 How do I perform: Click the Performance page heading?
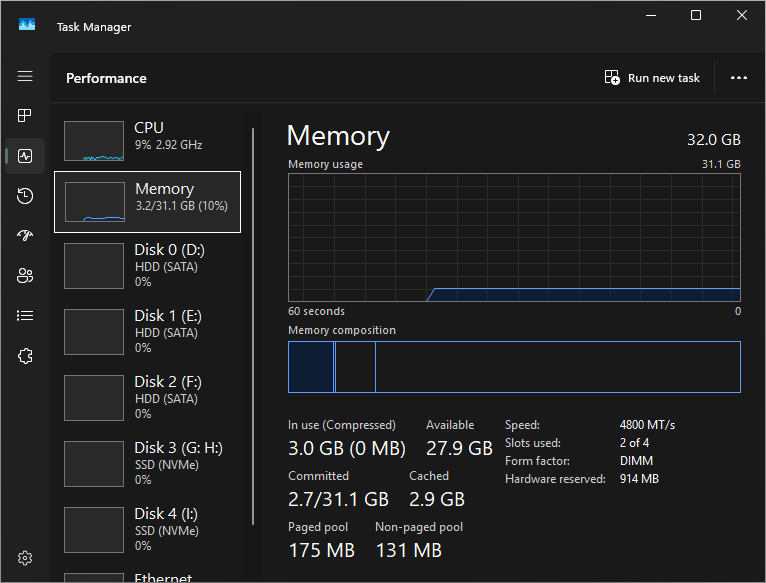tap(106, 78)
